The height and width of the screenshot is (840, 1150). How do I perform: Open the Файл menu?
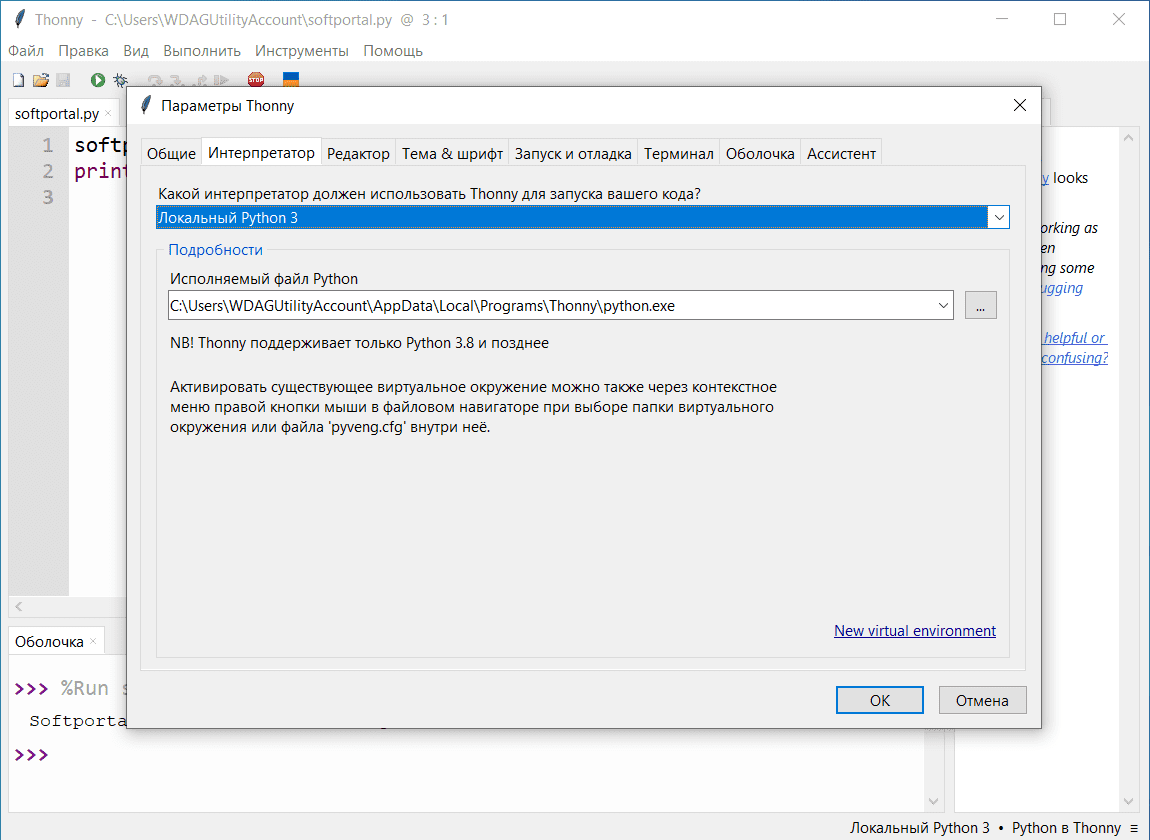[26, 51]
